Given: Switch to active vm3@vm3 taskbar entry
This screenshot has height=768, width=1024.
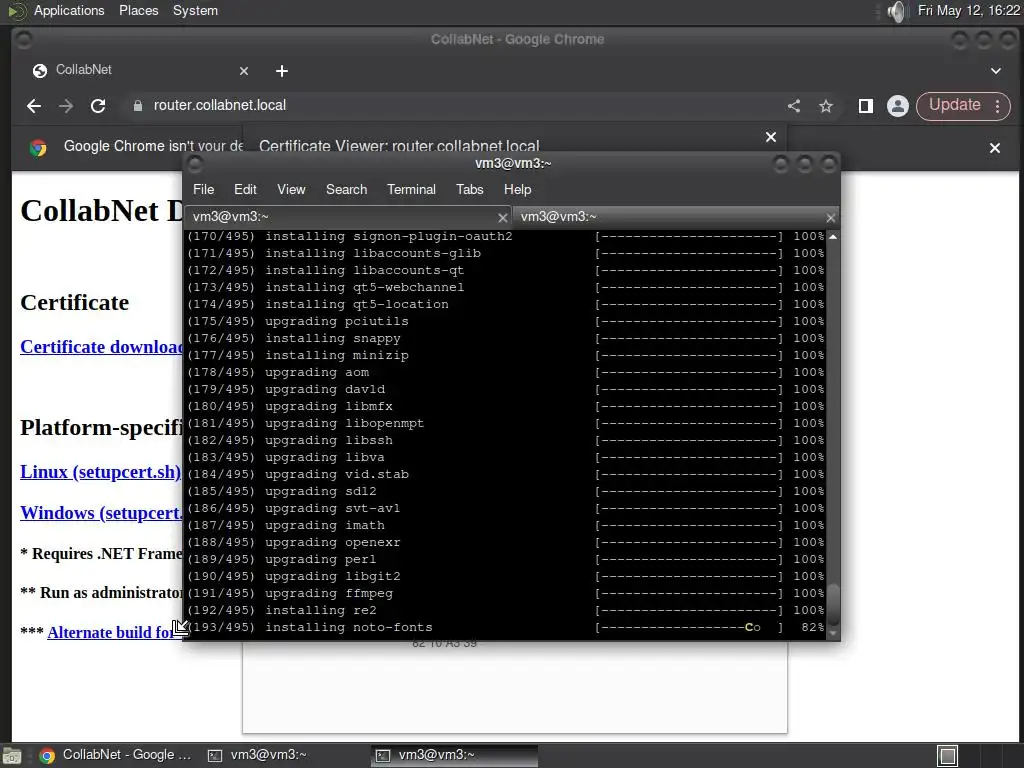Looking at the screenshot, I should tap(455, 755).
